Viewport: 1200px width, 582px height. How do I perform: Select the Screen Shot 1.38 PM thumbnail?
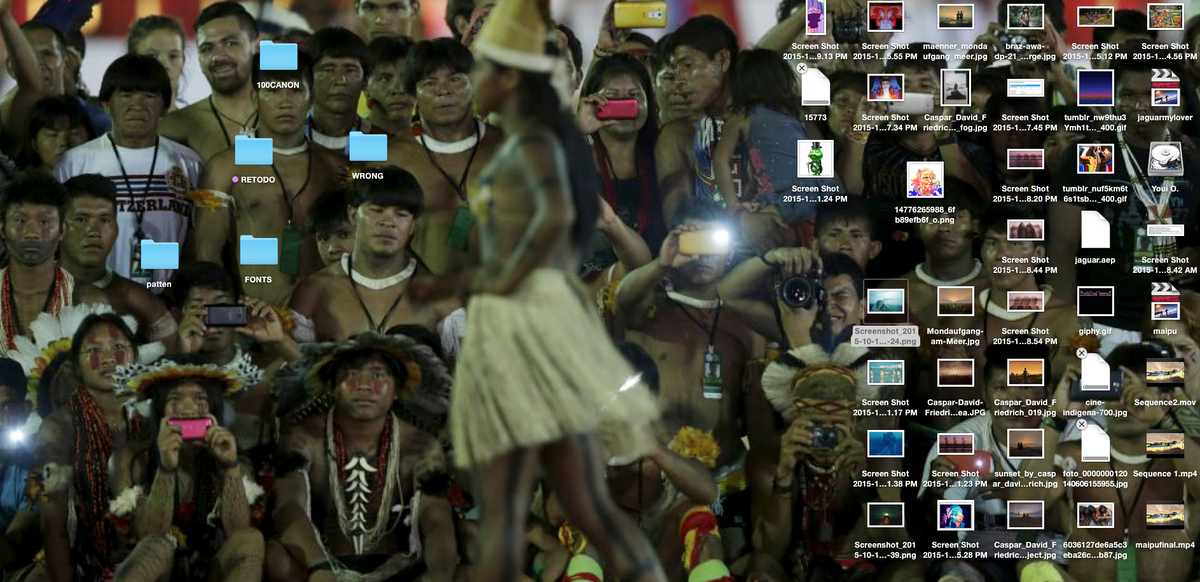[886, 444]
